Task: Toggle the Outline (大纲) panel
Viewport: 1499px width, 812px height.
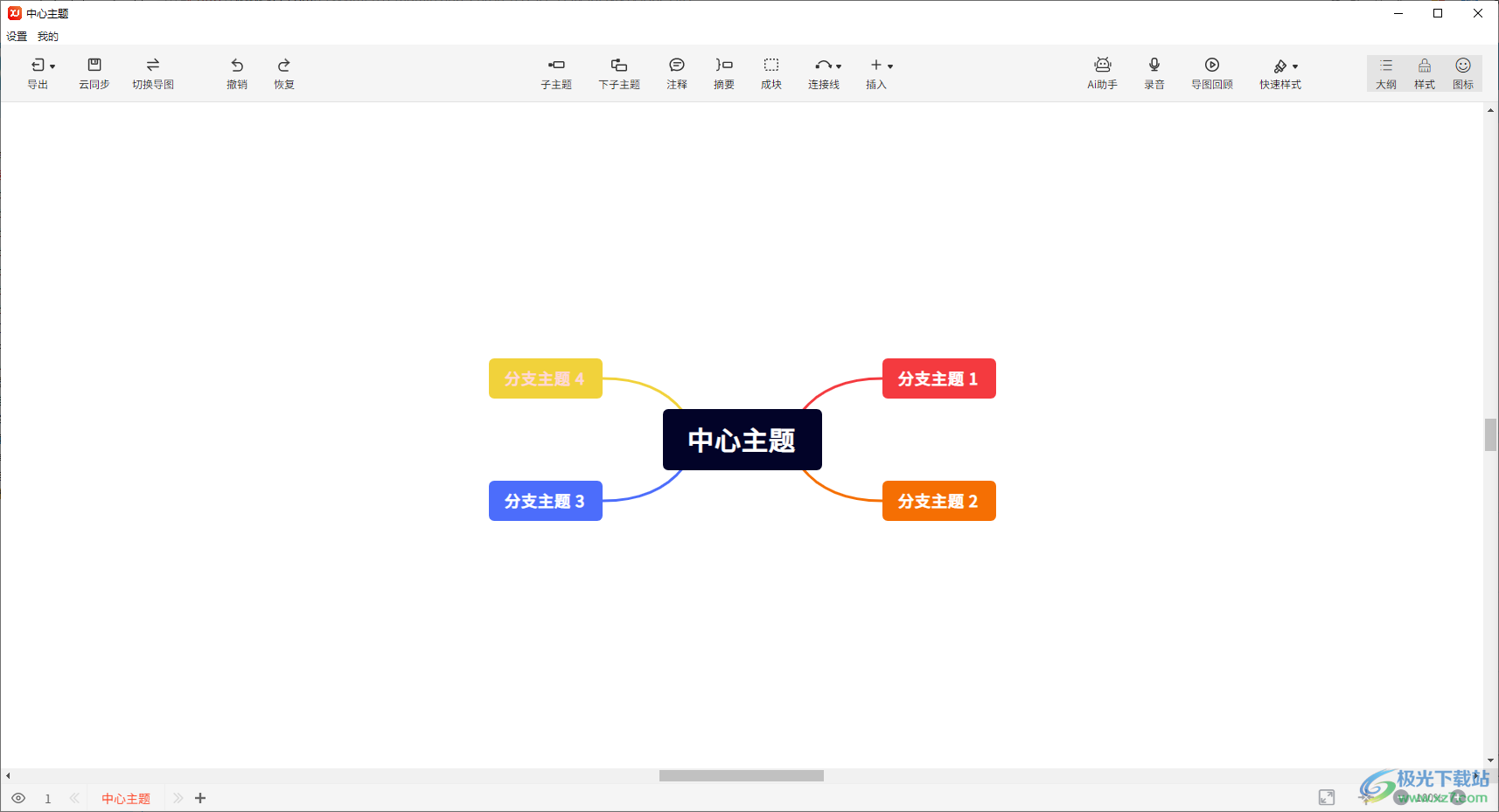Action: pos(1386,73)
